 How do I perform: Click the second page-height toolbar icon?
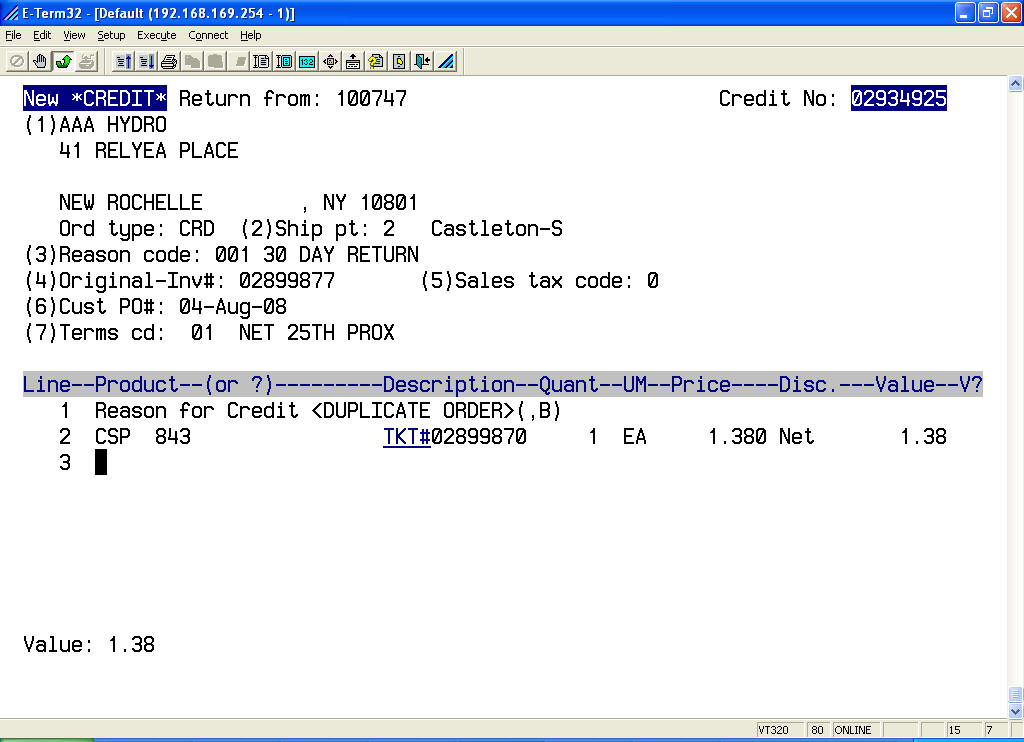(284, 61)
